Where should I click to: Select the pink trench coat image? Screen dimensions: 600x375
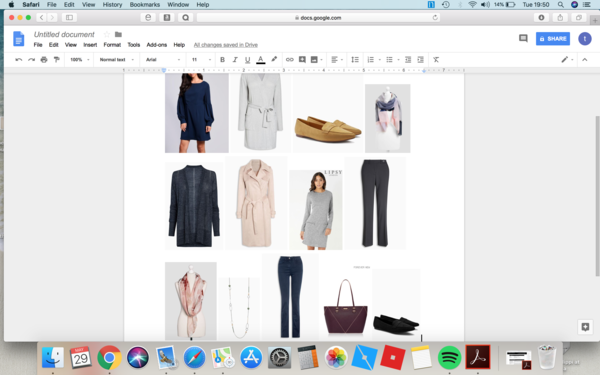pyautogui.click(x=256, y=203)
